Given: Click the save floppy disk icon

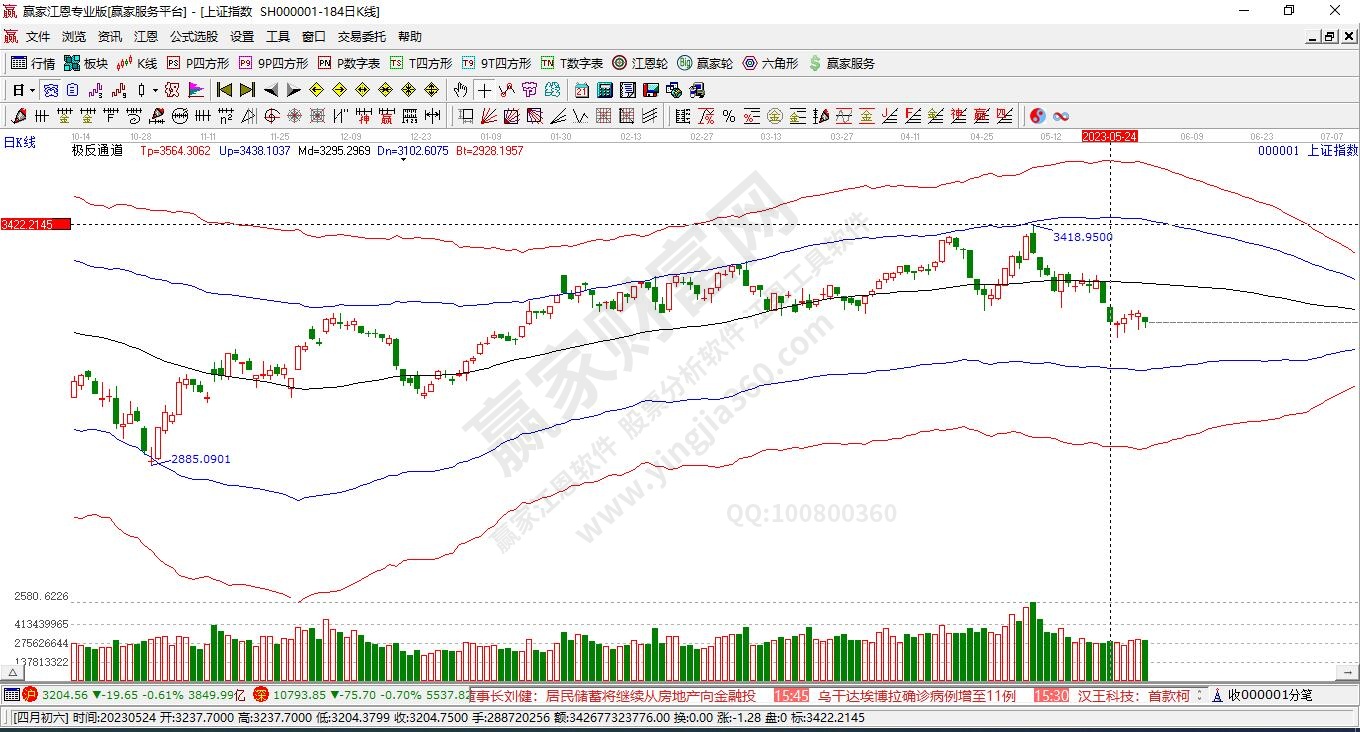Looking at the screenshot, I should tap(651, 90).
